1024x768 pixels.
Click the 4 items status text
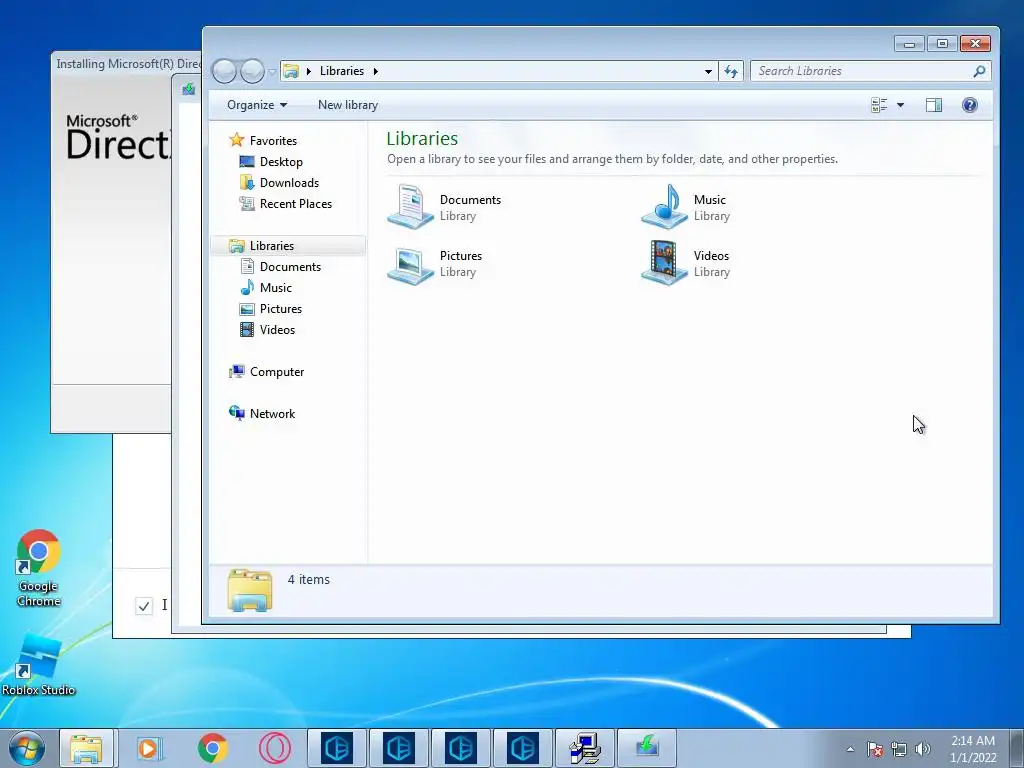click(309, 579)
